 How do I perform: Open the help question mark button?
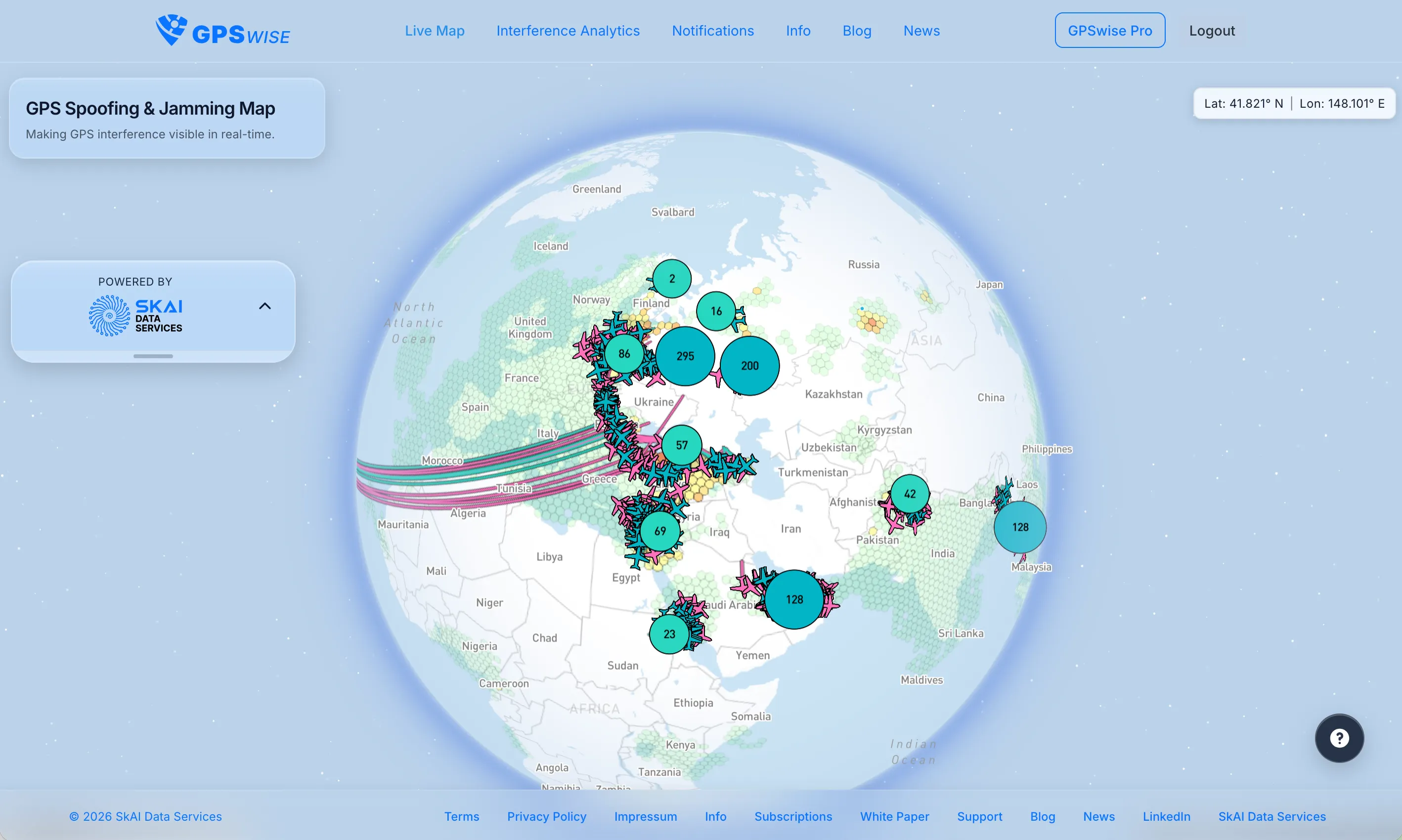tap(1339, 738)
